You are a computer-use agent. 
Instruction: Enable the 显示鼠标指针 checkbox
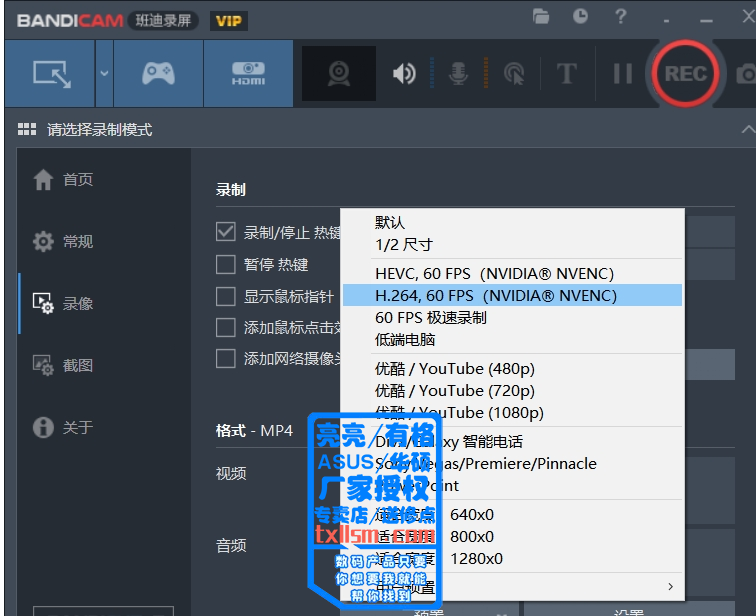tap(226, 296)
